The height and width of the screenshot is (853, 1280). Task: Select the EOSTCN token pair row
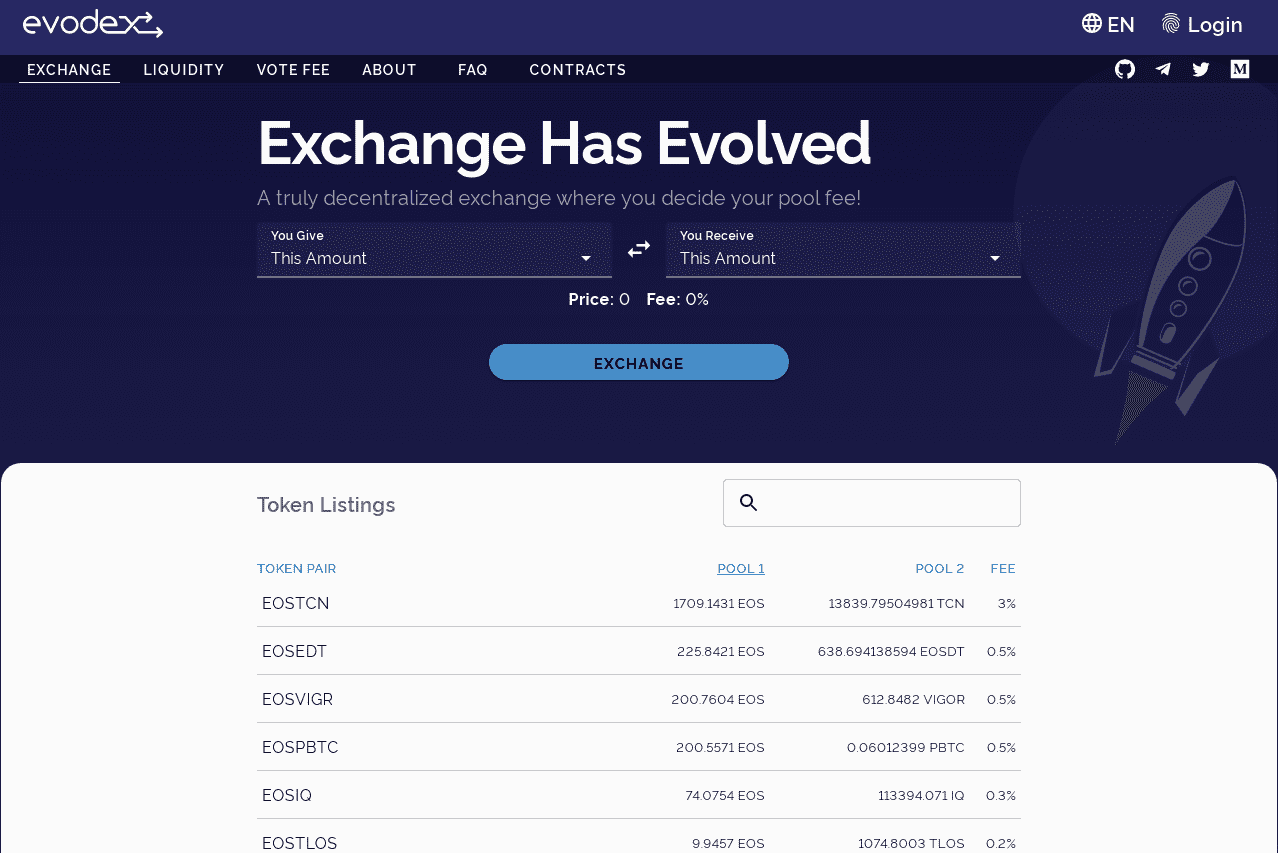click(x=639, y=604)
